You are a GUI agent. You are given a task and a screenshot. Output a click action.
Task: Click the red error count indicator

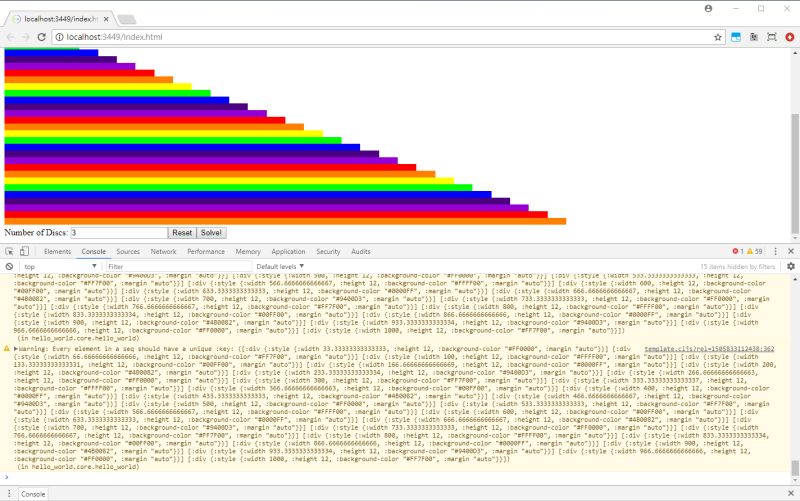(738, 251)
